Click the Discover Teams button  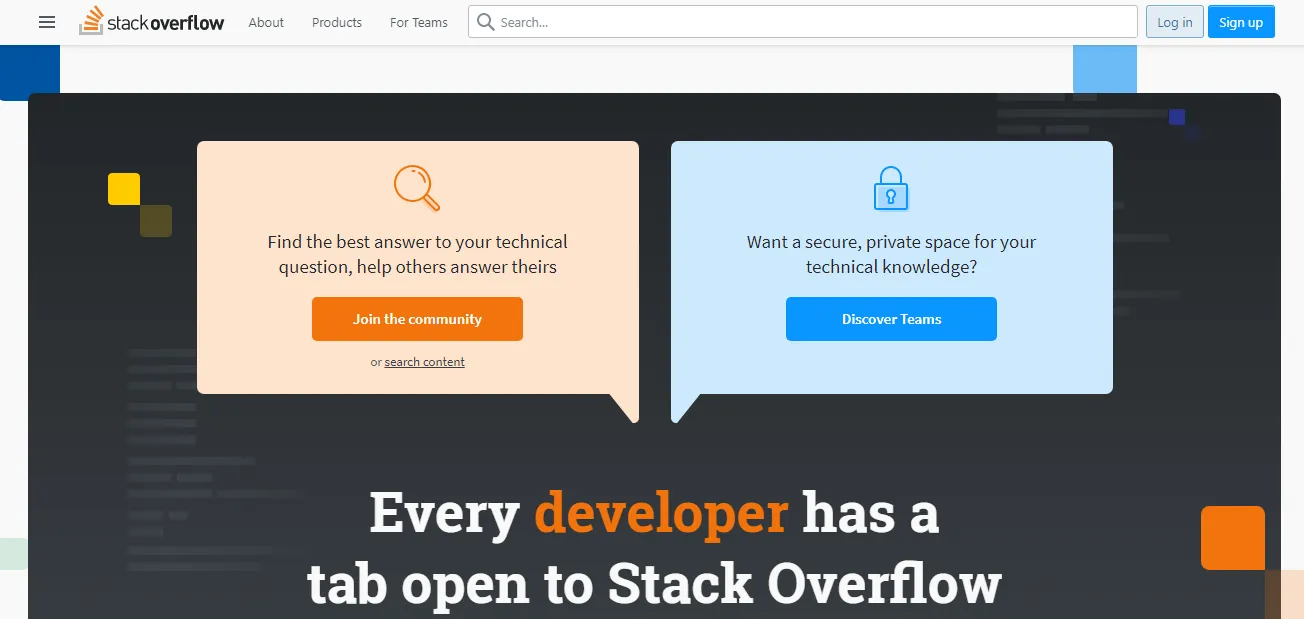click(x=891, y=319)
